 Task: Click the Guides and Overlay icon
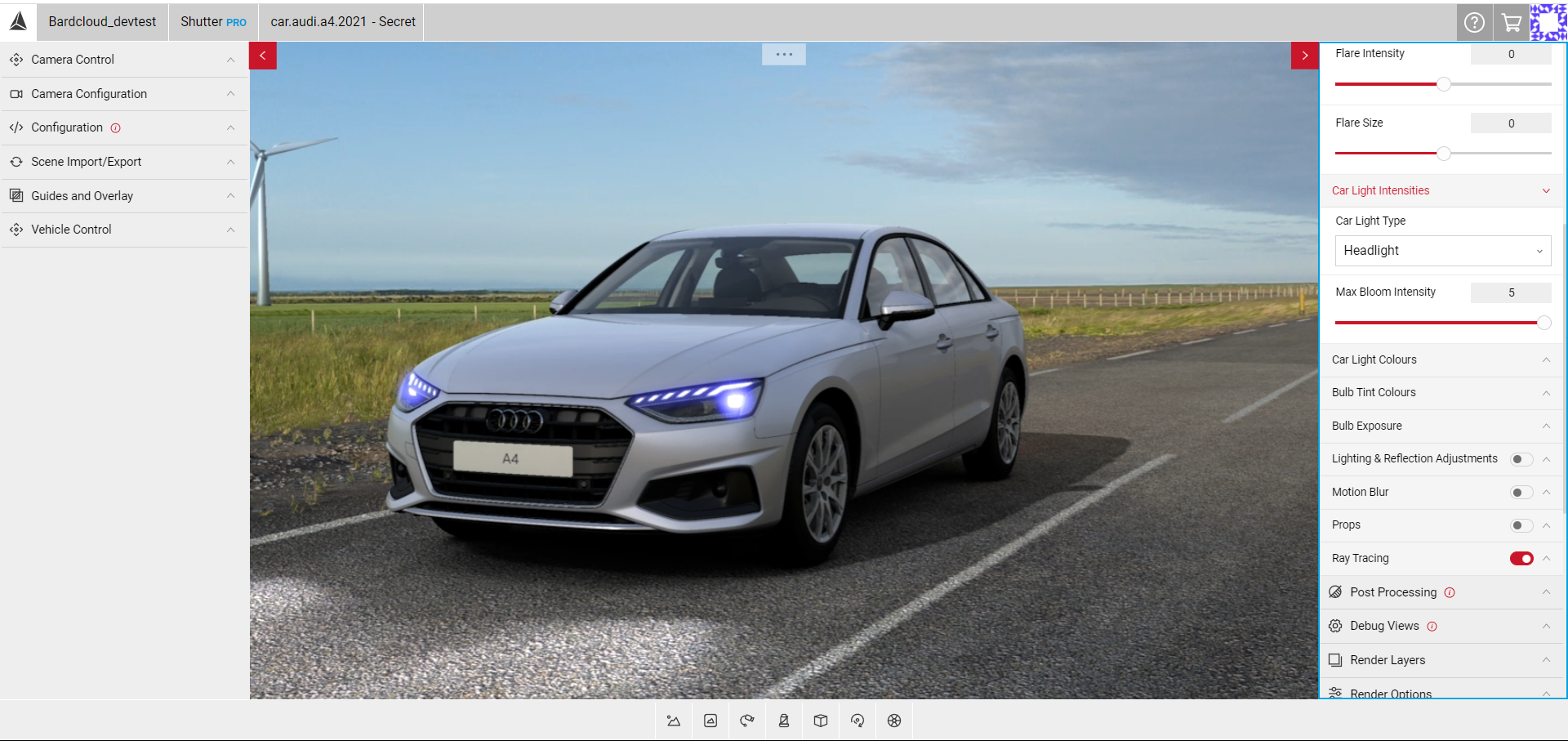(x=16, y=195)
